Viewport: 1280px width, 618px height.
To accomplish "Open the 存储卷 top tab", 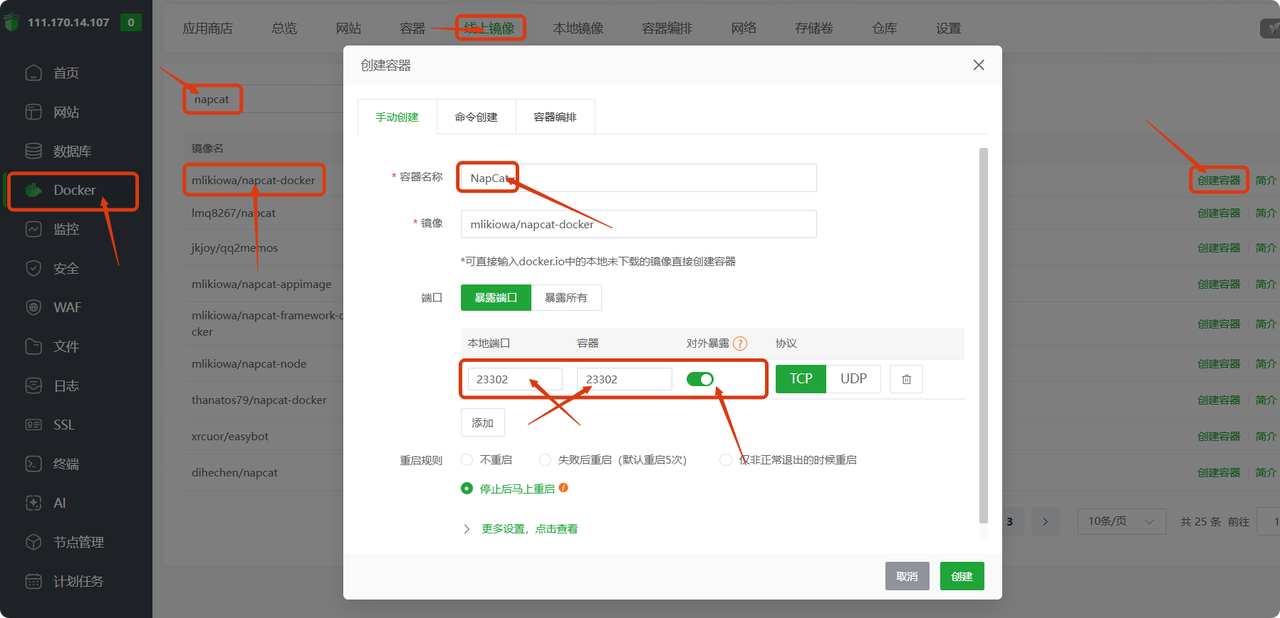I will [814, 28].
